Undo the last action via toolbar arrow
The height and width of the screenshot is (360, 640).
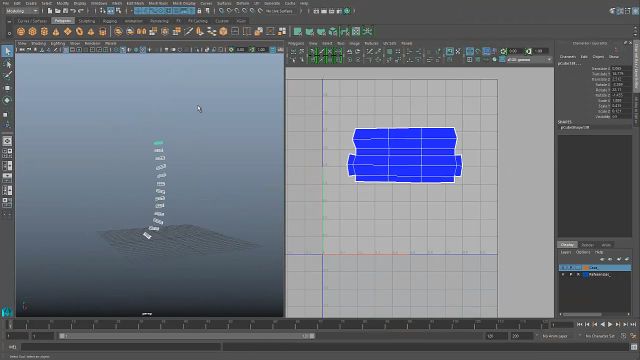tap(73, 11)
